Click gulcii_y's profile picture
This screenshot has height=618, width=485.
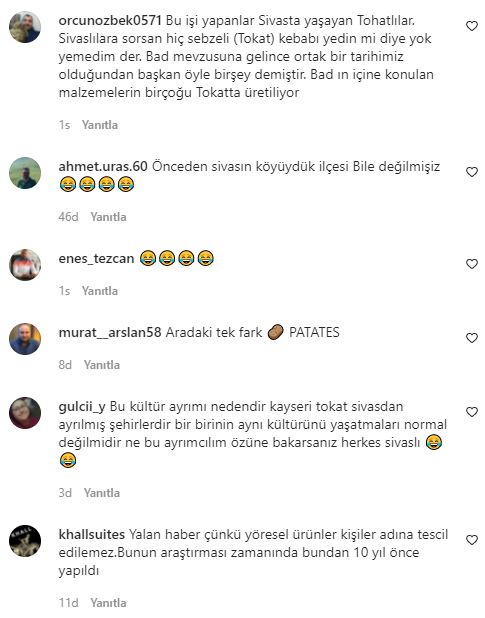pyautogui.click(x=25, y=413)
